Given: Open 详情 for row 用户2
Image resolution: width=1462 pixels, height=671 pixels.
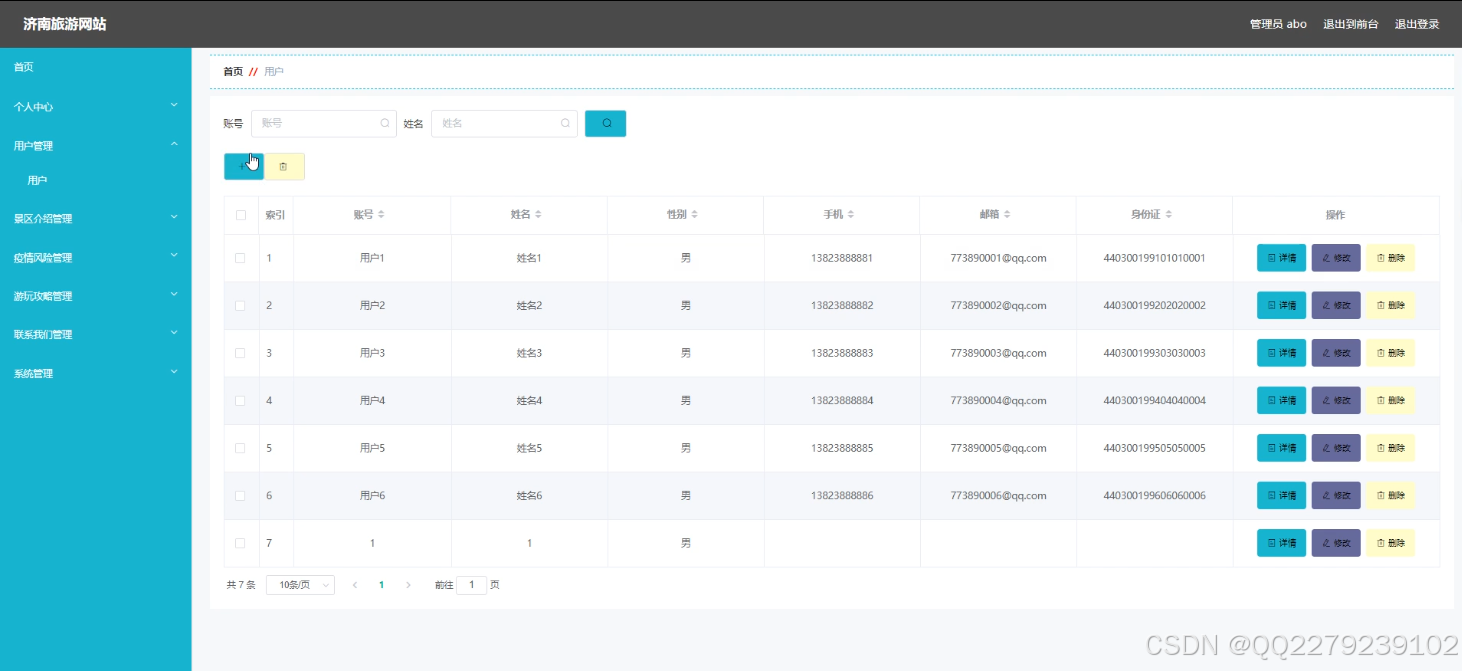Looking at the screenshot, I should 1281,305.
